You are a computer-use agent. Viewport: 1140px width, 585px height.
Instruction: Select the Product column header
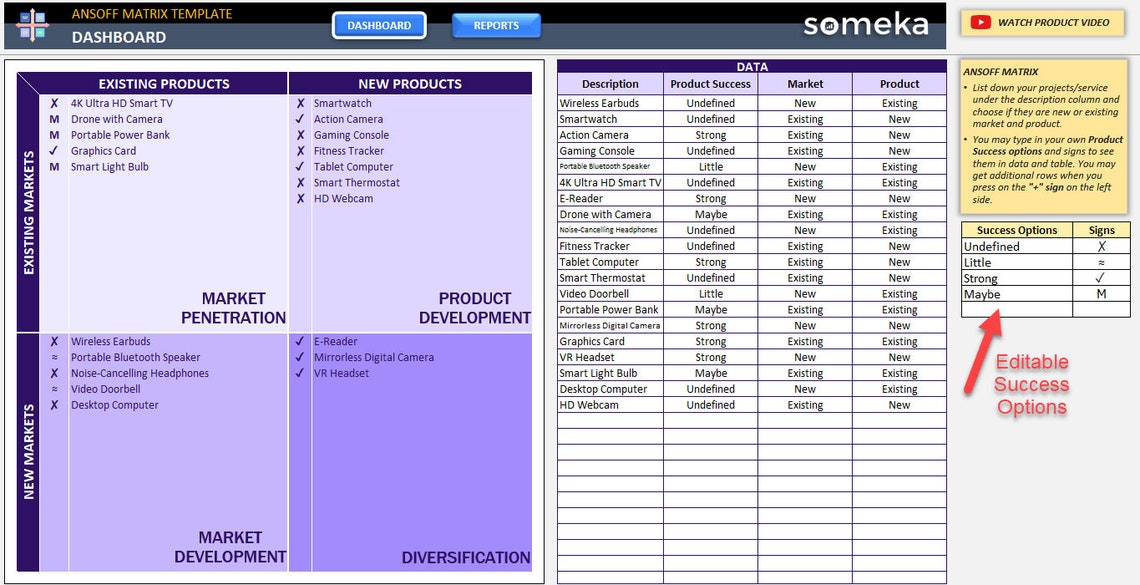tap(899, 84)
